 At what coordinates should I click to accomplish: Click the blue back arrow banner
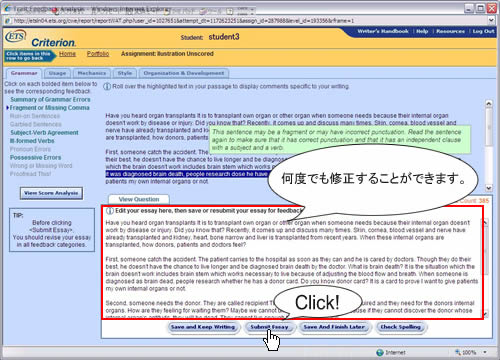pos(30,56)
